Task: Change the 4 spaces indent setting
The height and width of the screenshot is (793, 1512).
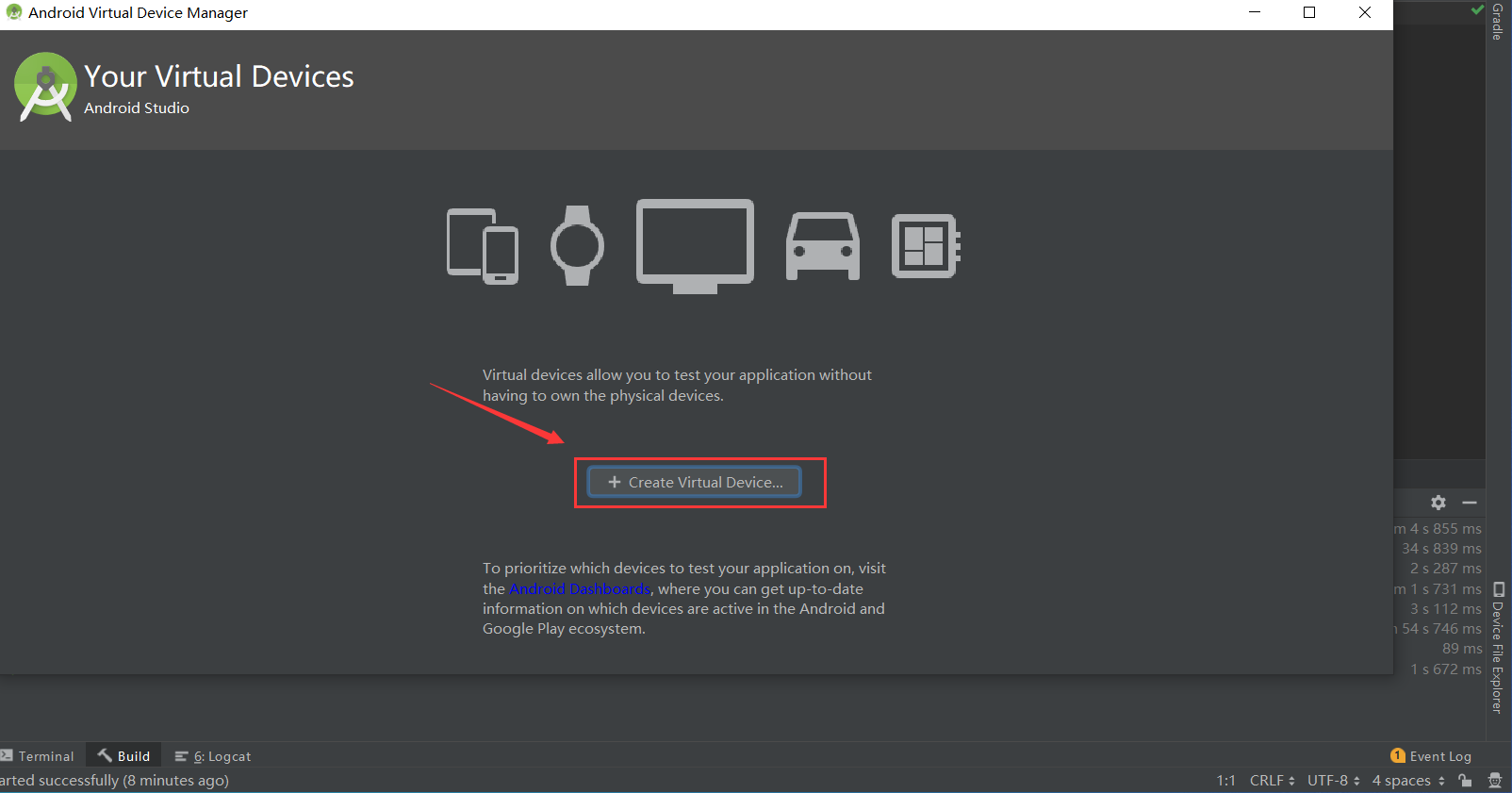Action: pyautogui.click(x=1408, y=781)
